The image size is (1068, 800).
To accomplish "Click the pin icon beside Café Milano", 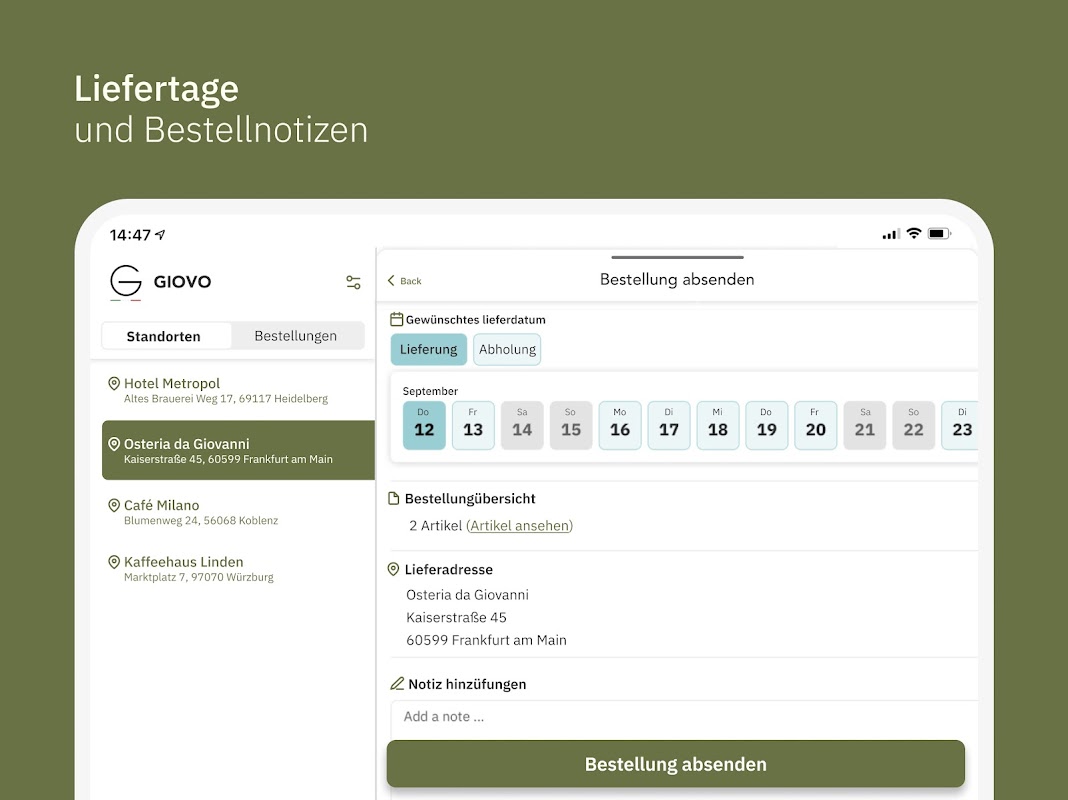I will tap(114, 505).
